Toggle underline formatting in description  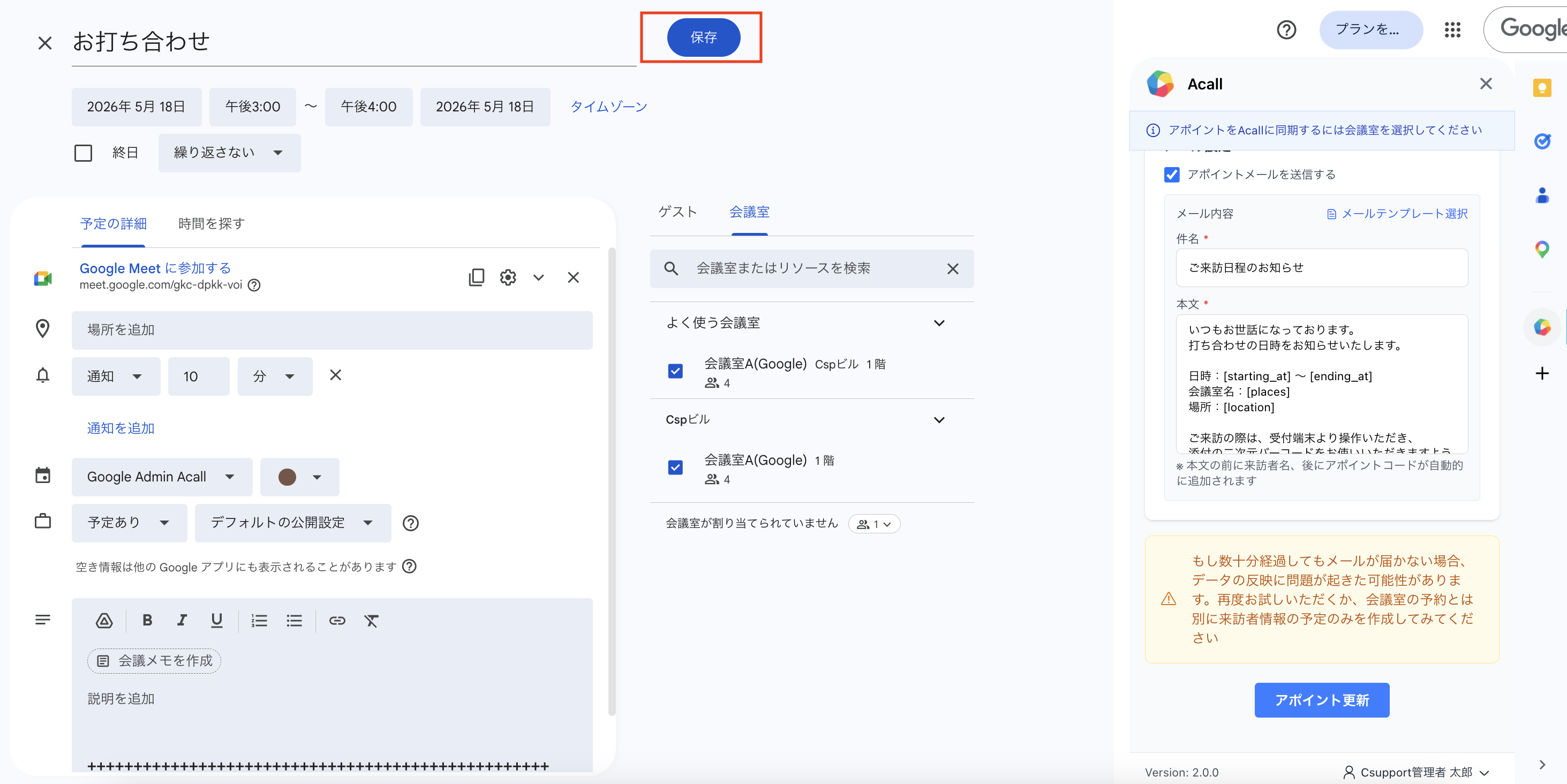(216, 620)
